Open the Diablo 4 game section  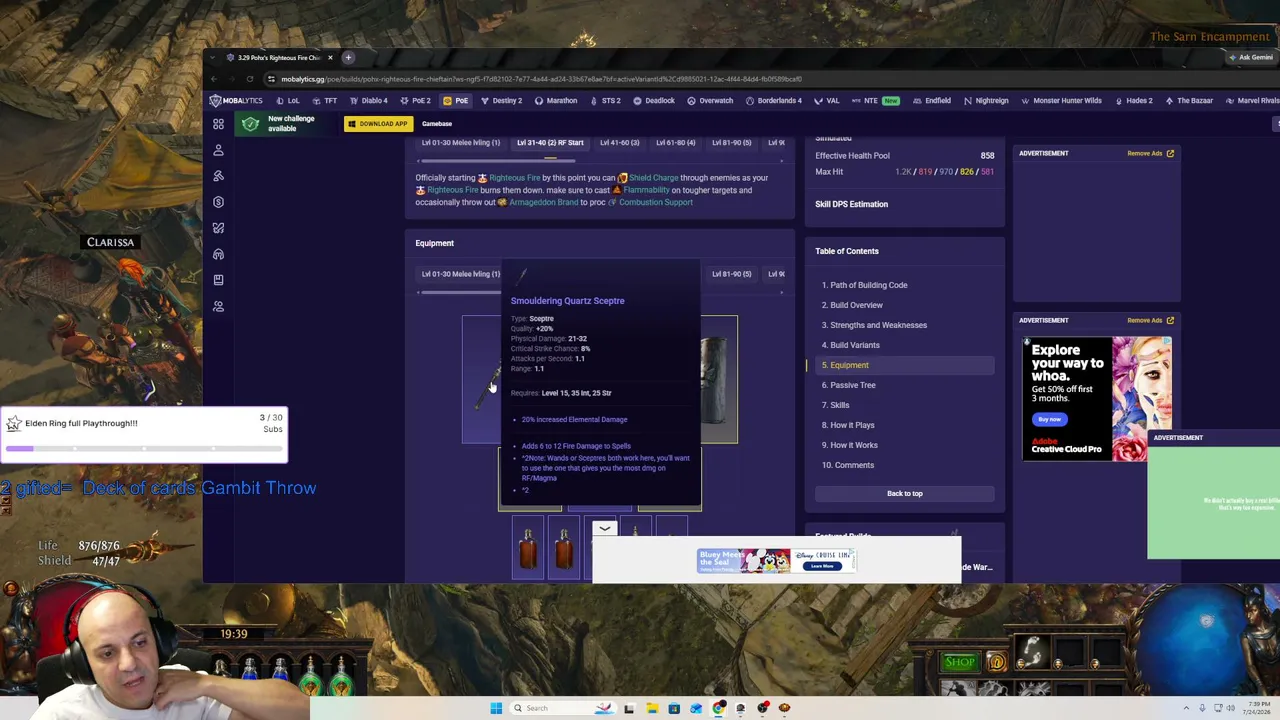pos(368,100)
